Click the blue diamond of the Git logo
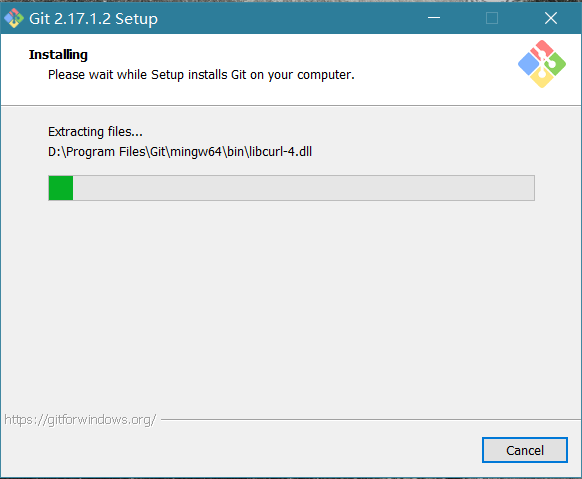This screenshot has height=479, width=582. (529, 64)
